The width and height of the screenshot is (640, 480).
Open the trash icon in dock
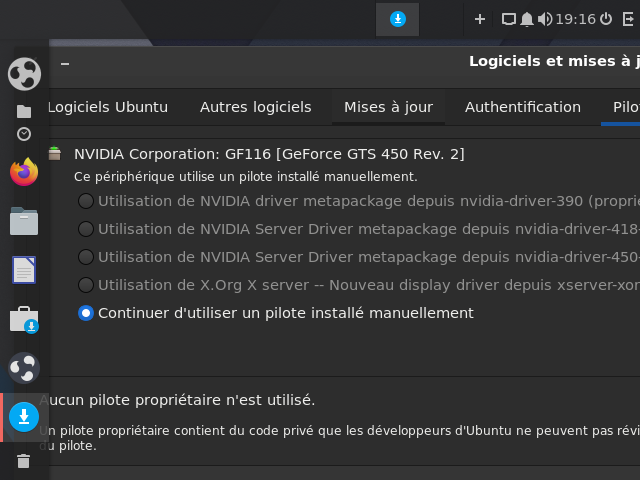click(24, 461)
